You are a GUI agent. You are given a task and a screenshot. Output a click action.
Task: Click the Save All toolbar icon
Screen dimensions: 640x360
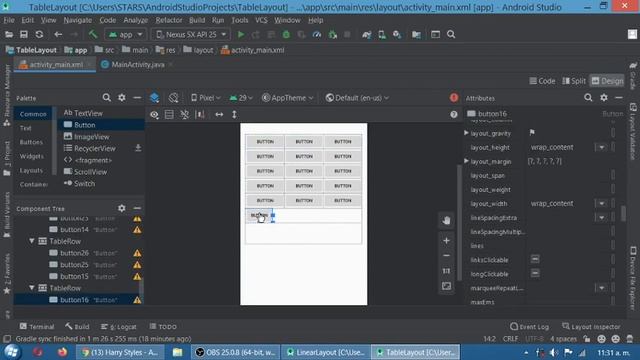pos(24,35)
